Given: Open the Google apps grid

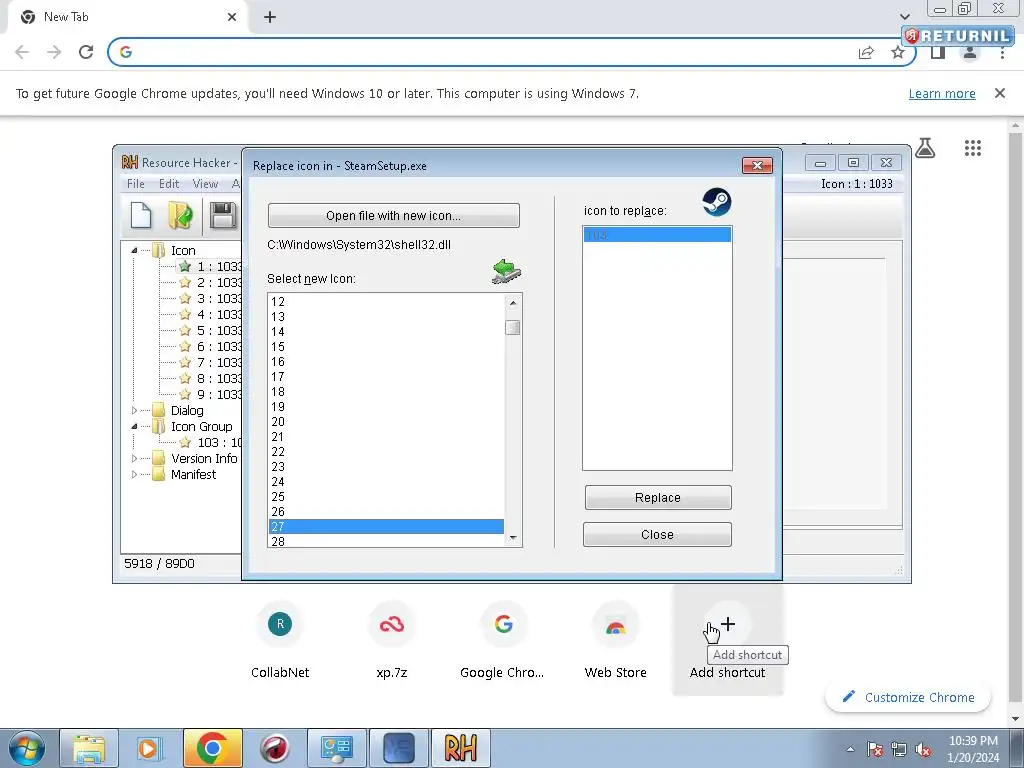Looking at the screenshot, I should pos(972,148).
